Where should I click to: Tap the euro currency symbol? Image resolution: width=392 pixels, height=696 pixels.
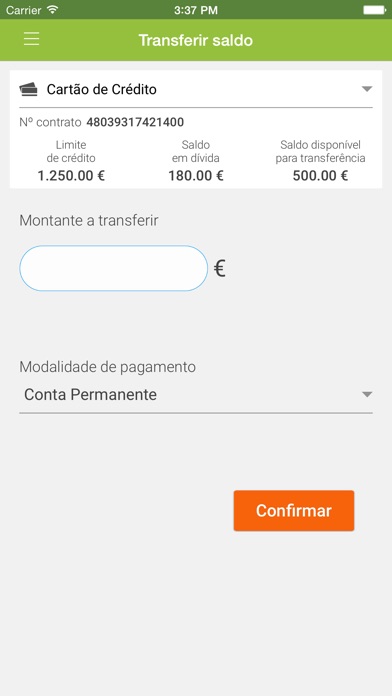click(x=220, y=269)
